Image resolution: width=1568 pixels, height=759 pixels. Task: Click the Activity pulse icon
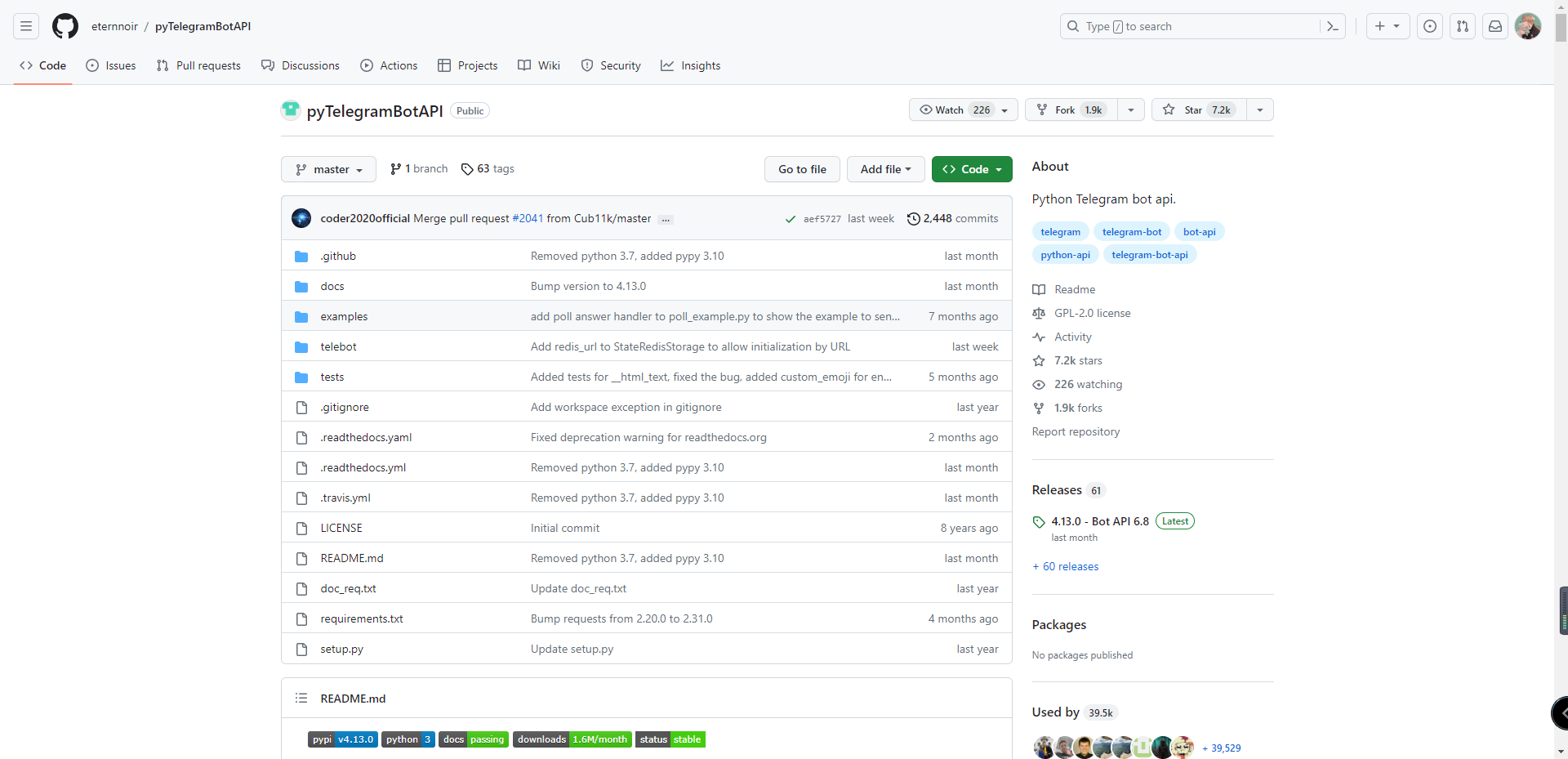1039,337
